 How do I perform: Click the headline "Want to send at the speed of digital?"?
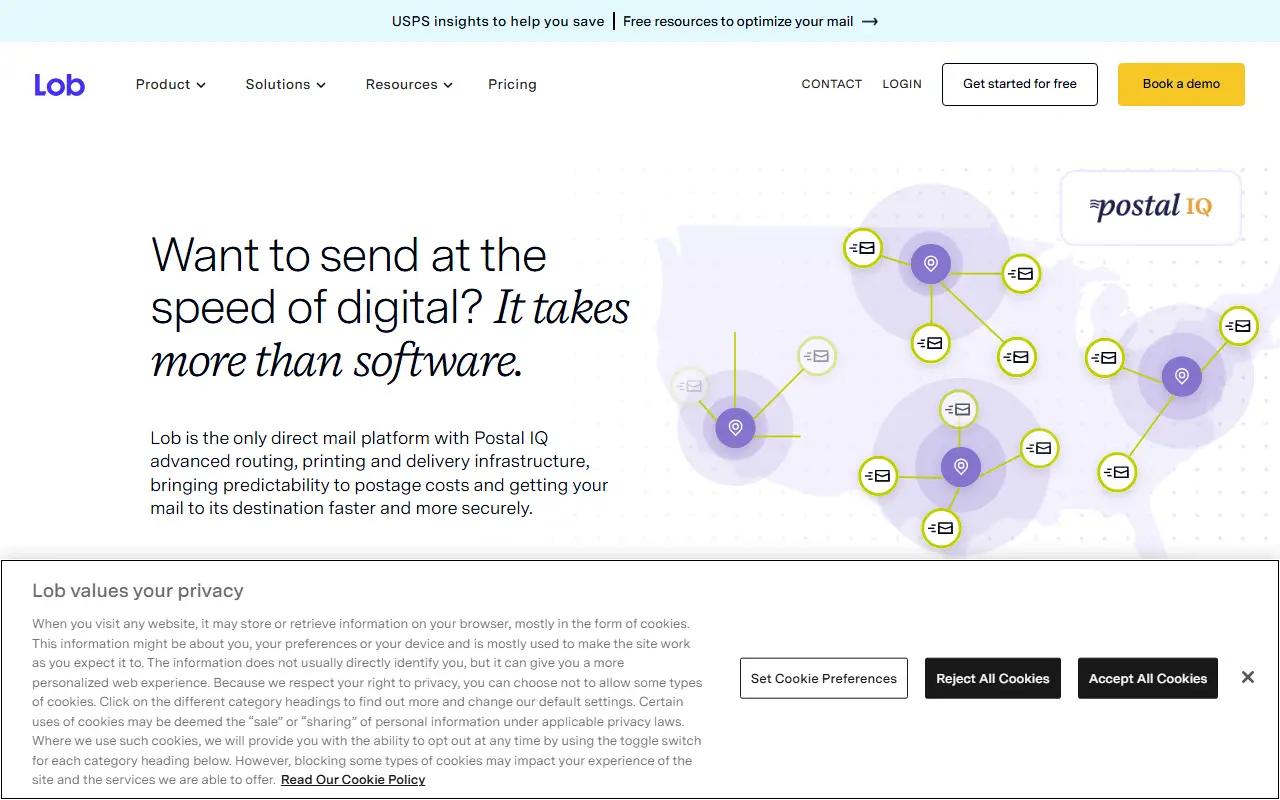point(349,281)
